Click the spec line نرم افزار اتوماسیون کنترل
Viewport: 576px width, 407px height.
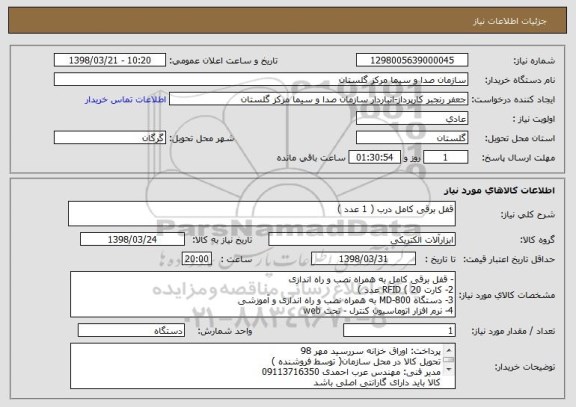pos(378,311)
